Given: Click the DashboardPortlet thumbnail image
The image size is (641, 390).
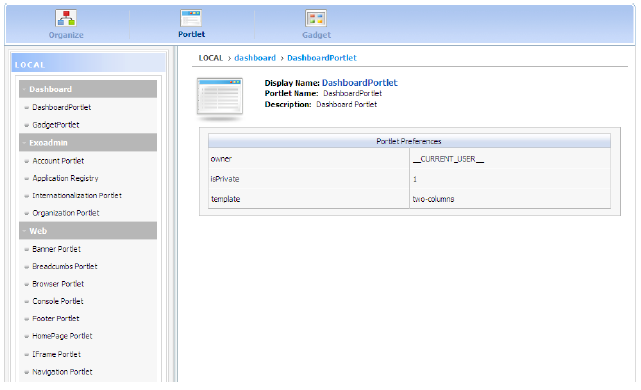Looking at the screenshot, I should 220,98.
